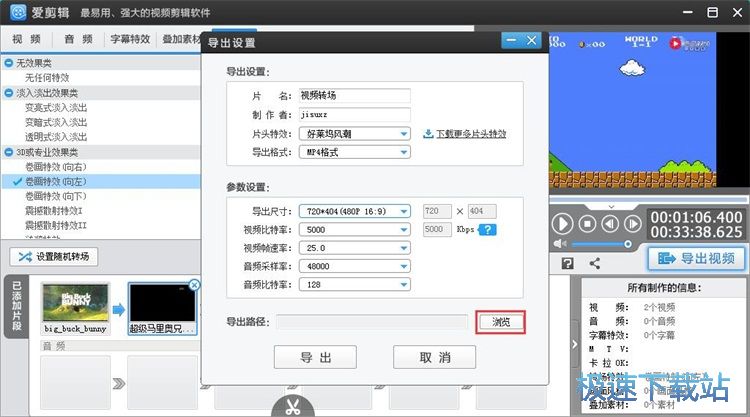This screenshot has width=750, height=417.
Task: Click the bitrate help question mark icon
Action: [487, 230]
